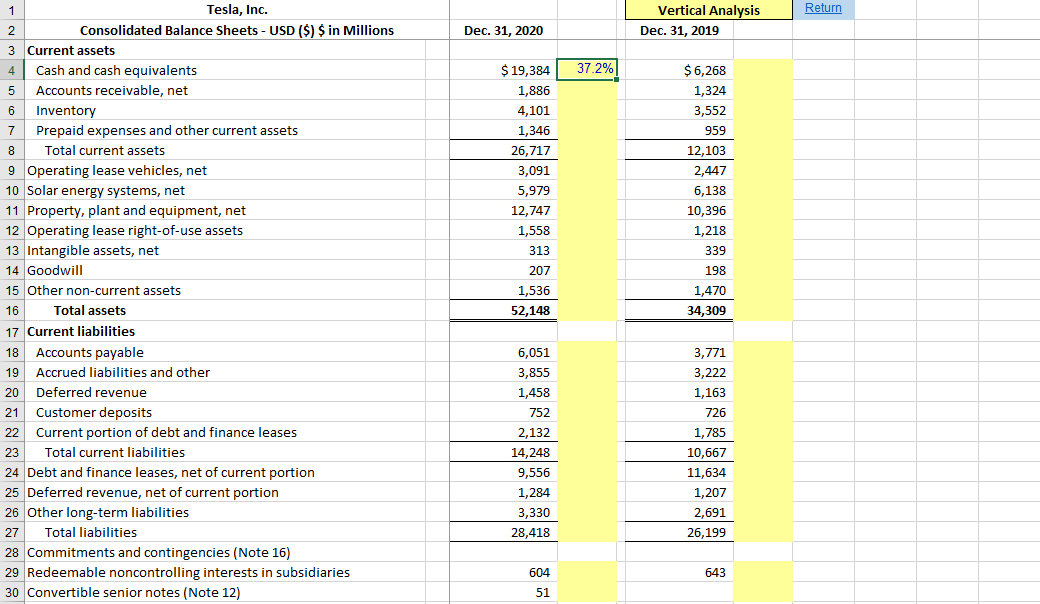Select row header 1

click(x=11, y=10)
